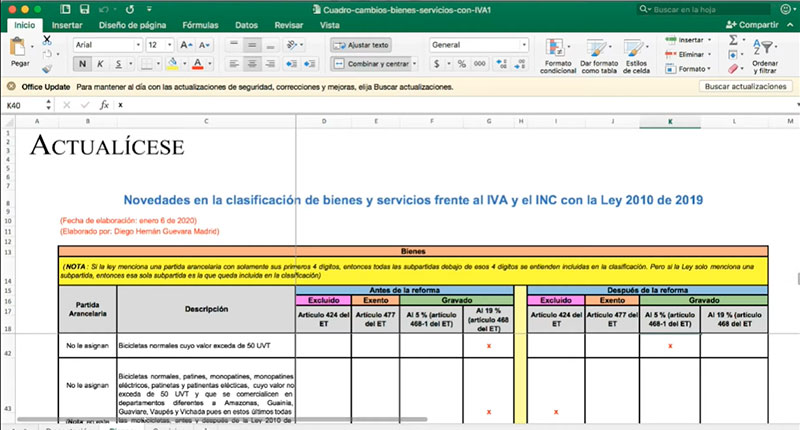Click the decrease indent icon
Image resolution: width=800 pixels, height=430 pixels.
(291, 64)
